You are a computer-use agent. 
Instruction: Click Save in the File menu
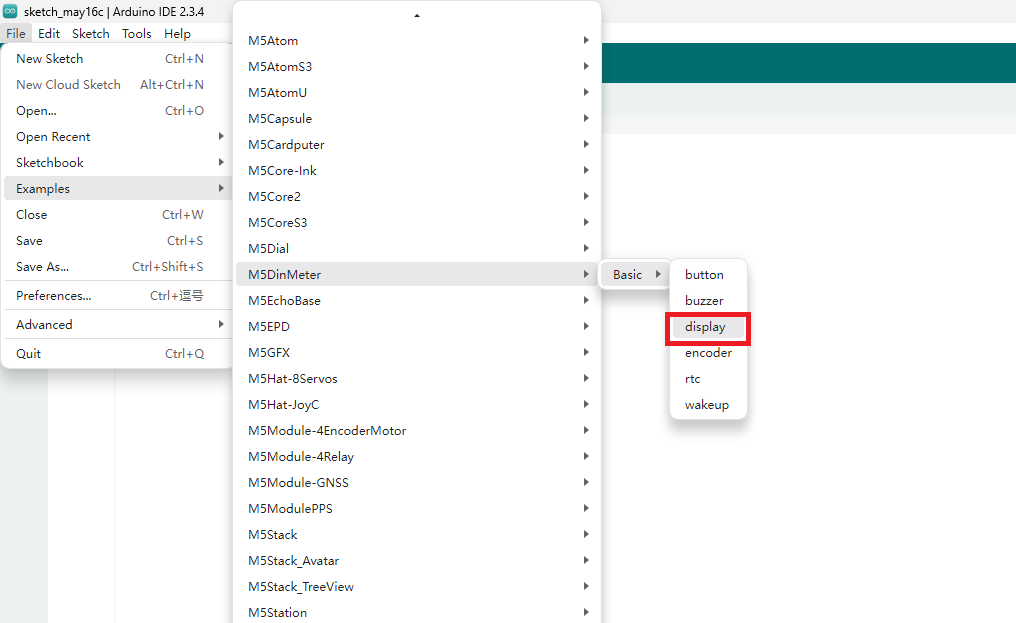coord(117,240)
